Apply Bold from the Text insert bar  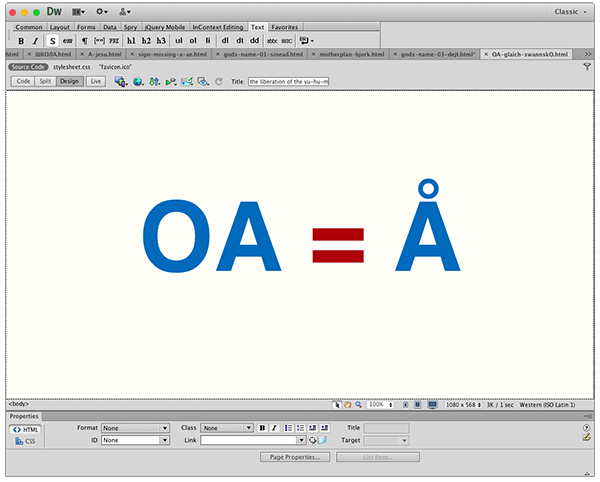[x=21, y=41]
